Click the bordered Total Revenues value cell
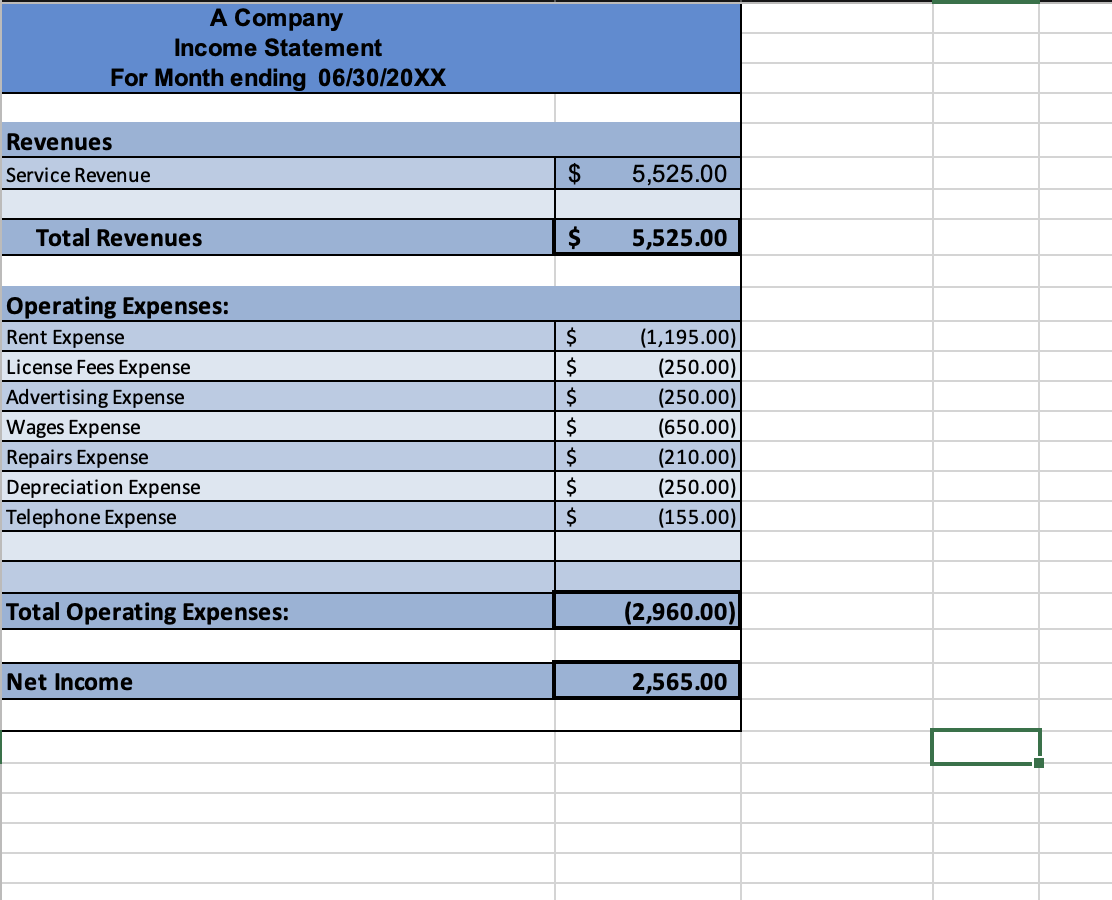 647,237
